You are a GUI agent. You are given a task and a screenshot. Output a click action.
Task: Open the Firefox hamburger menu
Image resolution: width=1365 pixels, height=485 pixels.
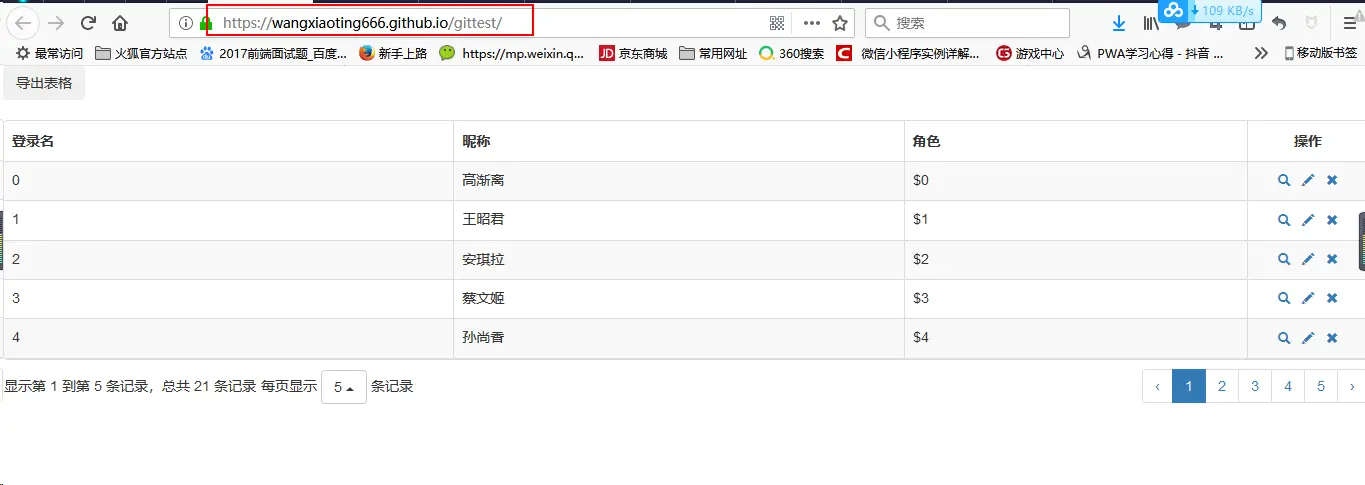(x=1350, y=23)
